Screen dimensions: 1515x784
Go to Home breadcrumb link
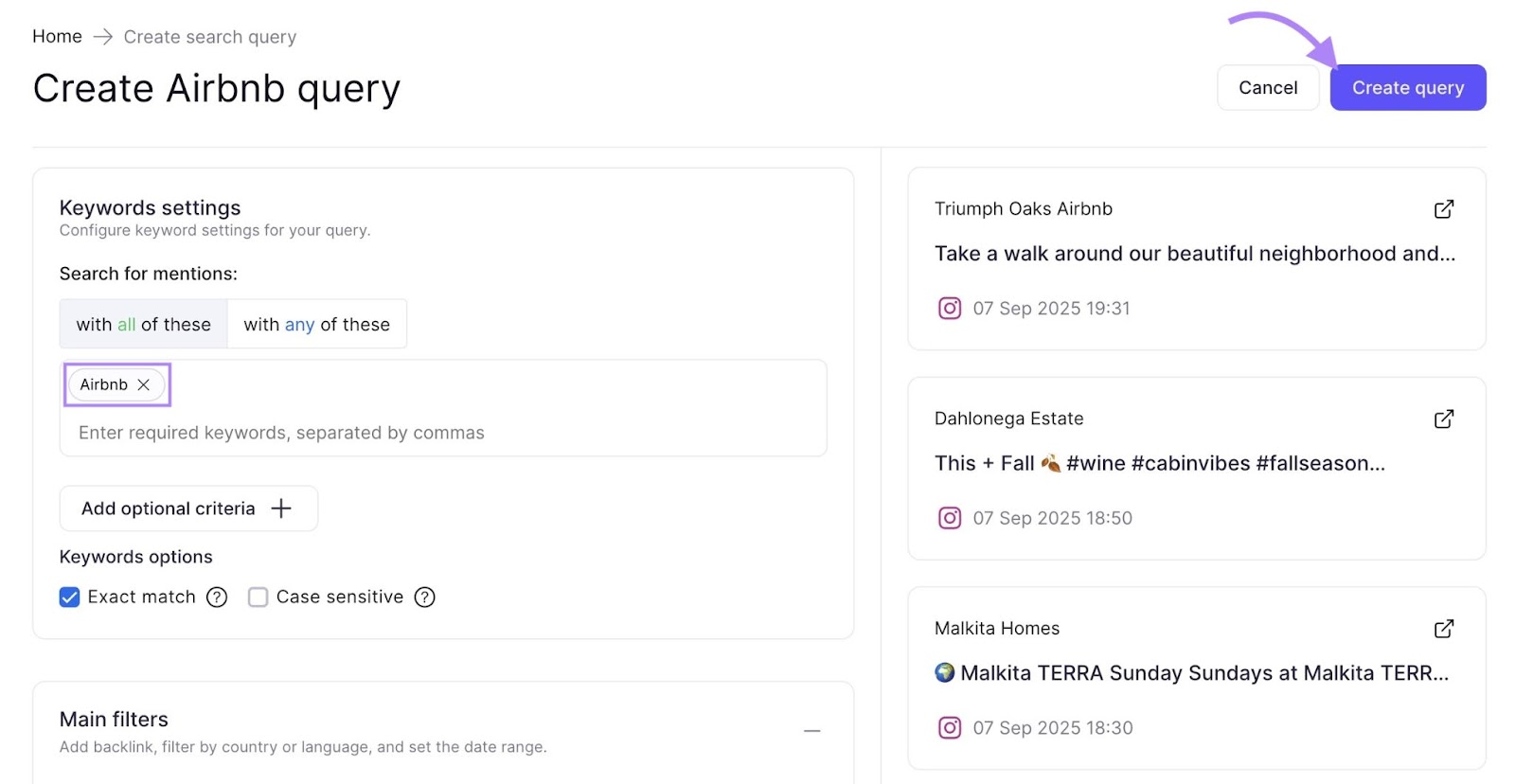coord(57,37)
